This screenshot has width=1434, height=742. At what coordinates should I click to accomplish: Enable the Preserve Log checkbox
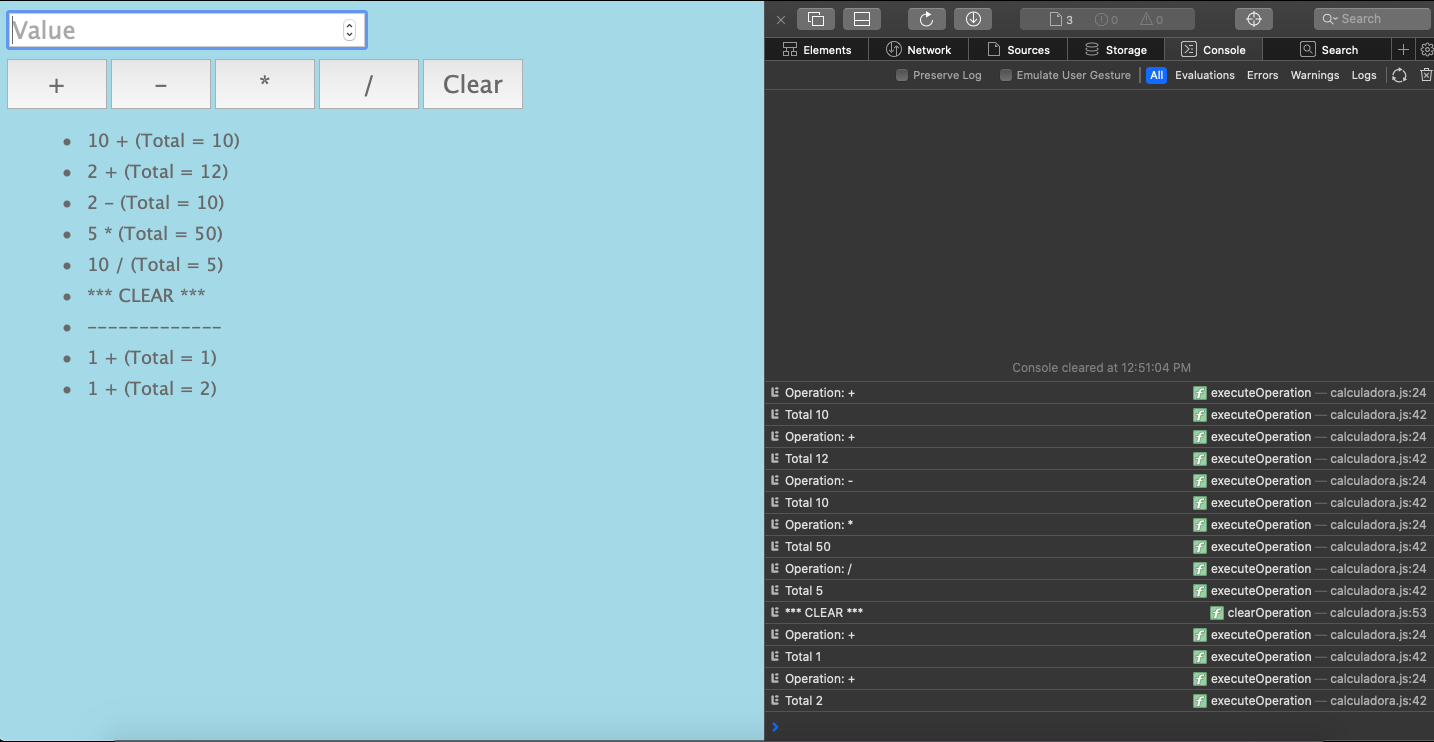pos(902,74)
